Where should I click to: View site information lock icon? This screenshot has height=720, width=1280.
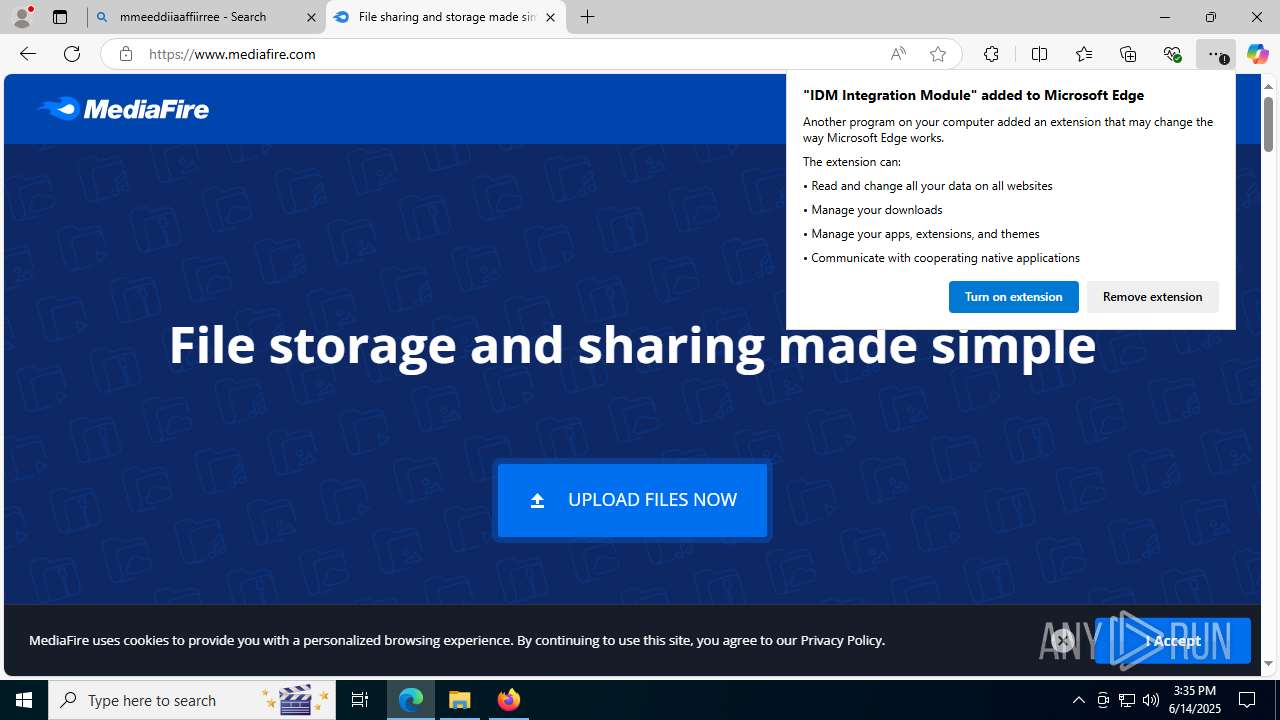coord(126,54)
